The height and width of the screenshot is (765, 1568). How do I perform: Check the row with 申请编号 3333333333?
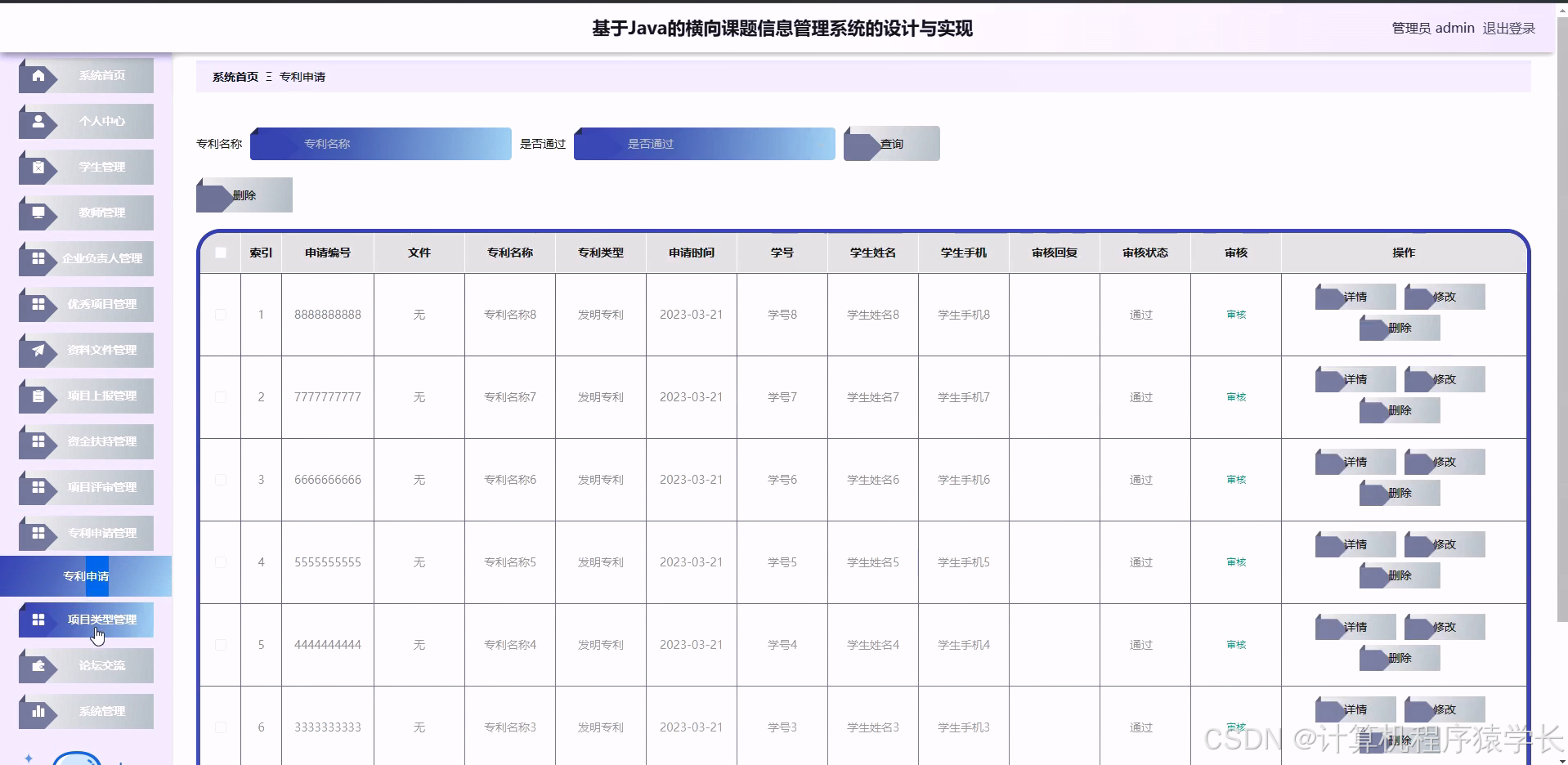point(221,727)
